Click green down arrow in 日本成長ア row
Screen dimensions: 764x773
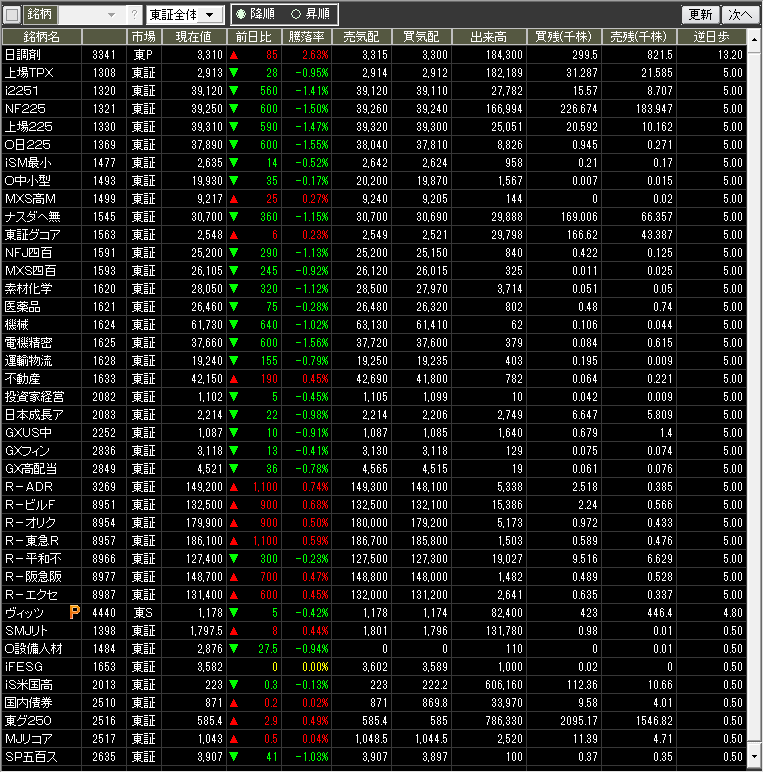click(234, 415)
